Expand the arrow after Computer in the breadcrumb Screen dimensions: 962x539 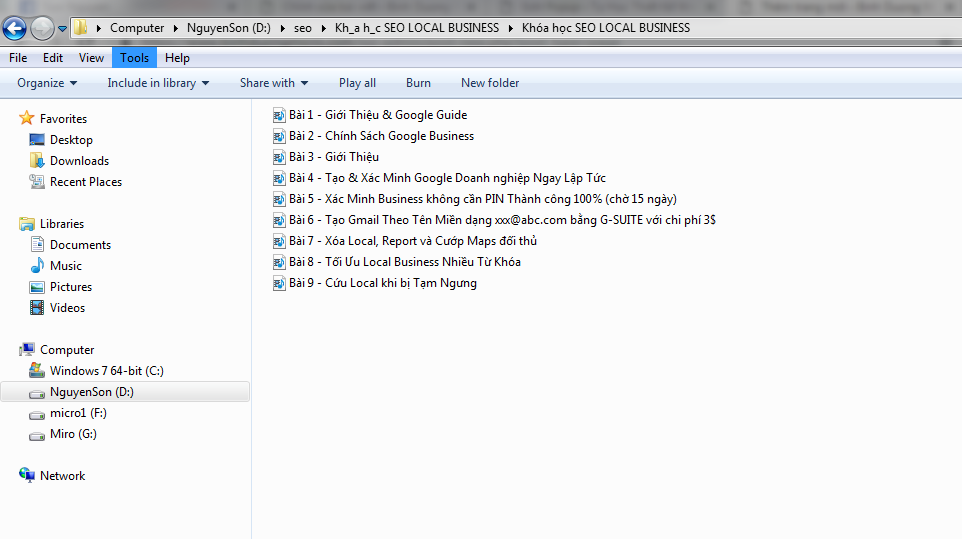(x=175, y=28)
